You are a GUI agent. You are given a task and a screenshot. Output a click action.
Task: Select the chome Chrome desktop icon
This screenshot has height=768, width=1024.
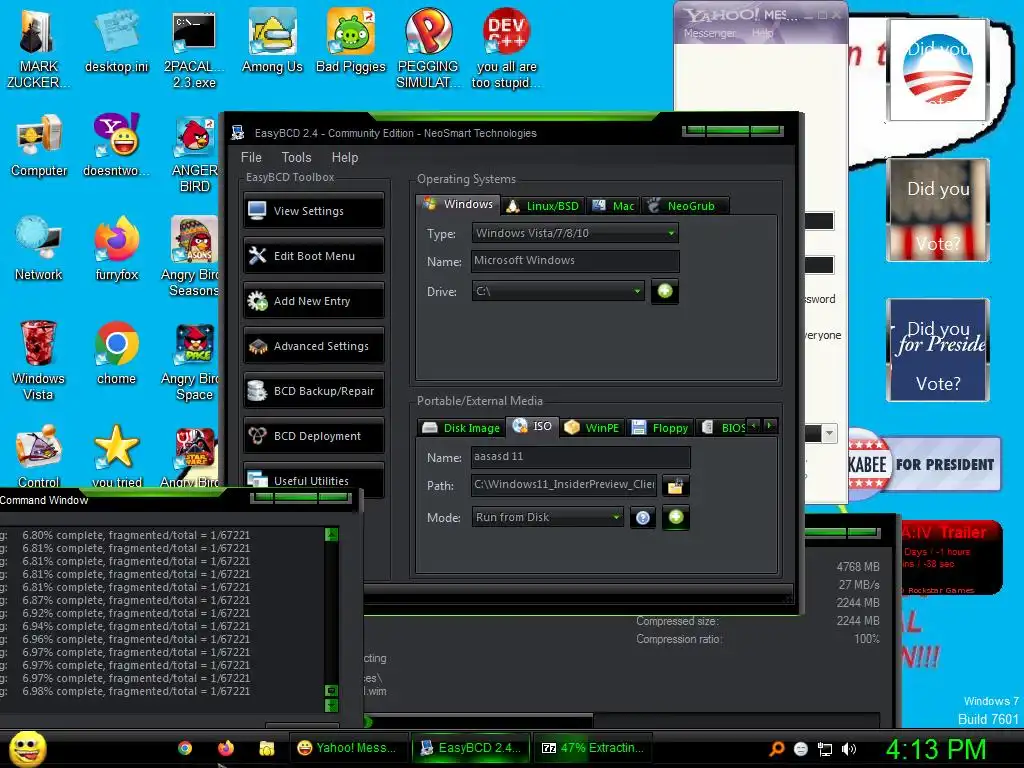116,353
